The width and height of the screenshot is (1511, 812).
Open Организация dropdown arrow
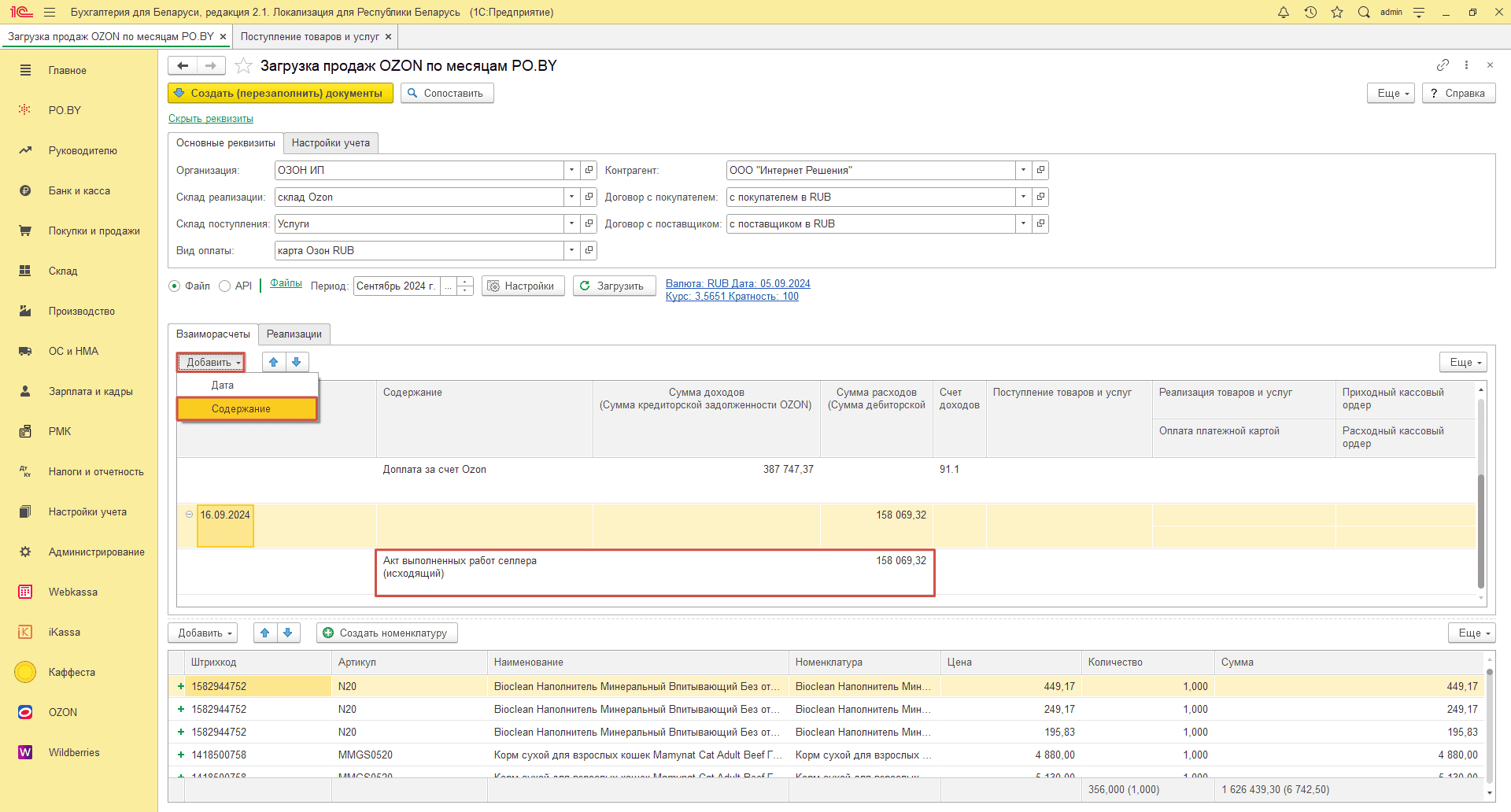tap(572, 170)
